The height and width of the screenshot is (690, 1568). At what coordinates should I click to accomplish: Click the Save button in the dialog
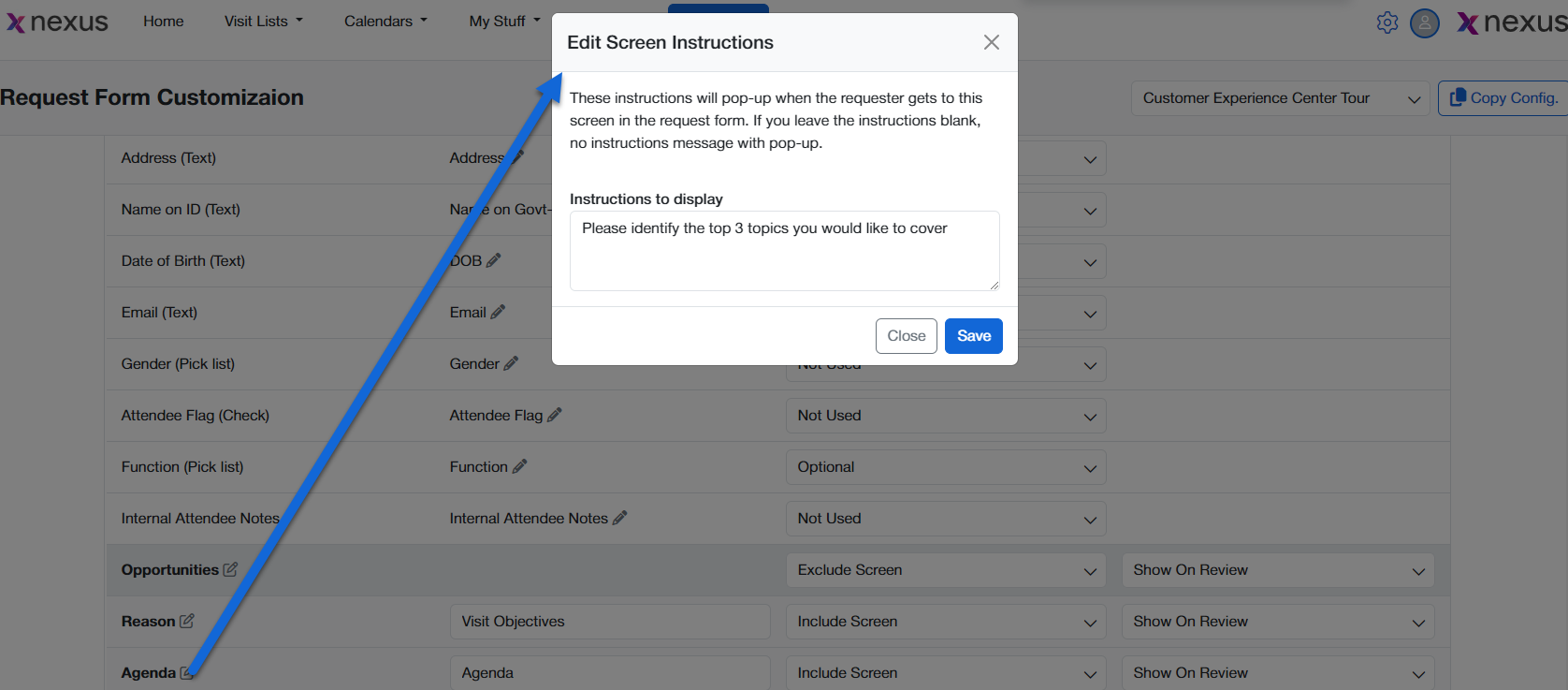click(974, 336)
